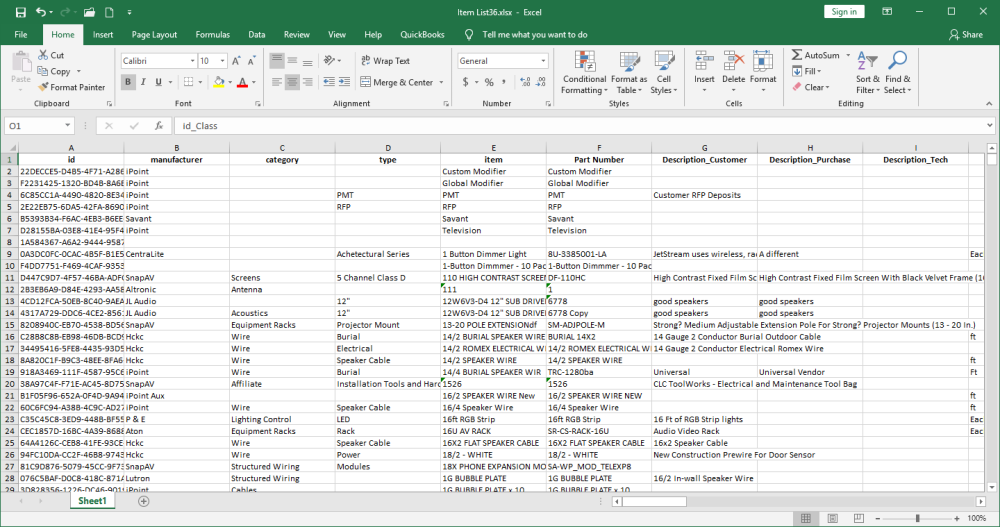Toggle Bold formatting
The width and height of the screenshot is (1000, 527).
pos(128,82)
